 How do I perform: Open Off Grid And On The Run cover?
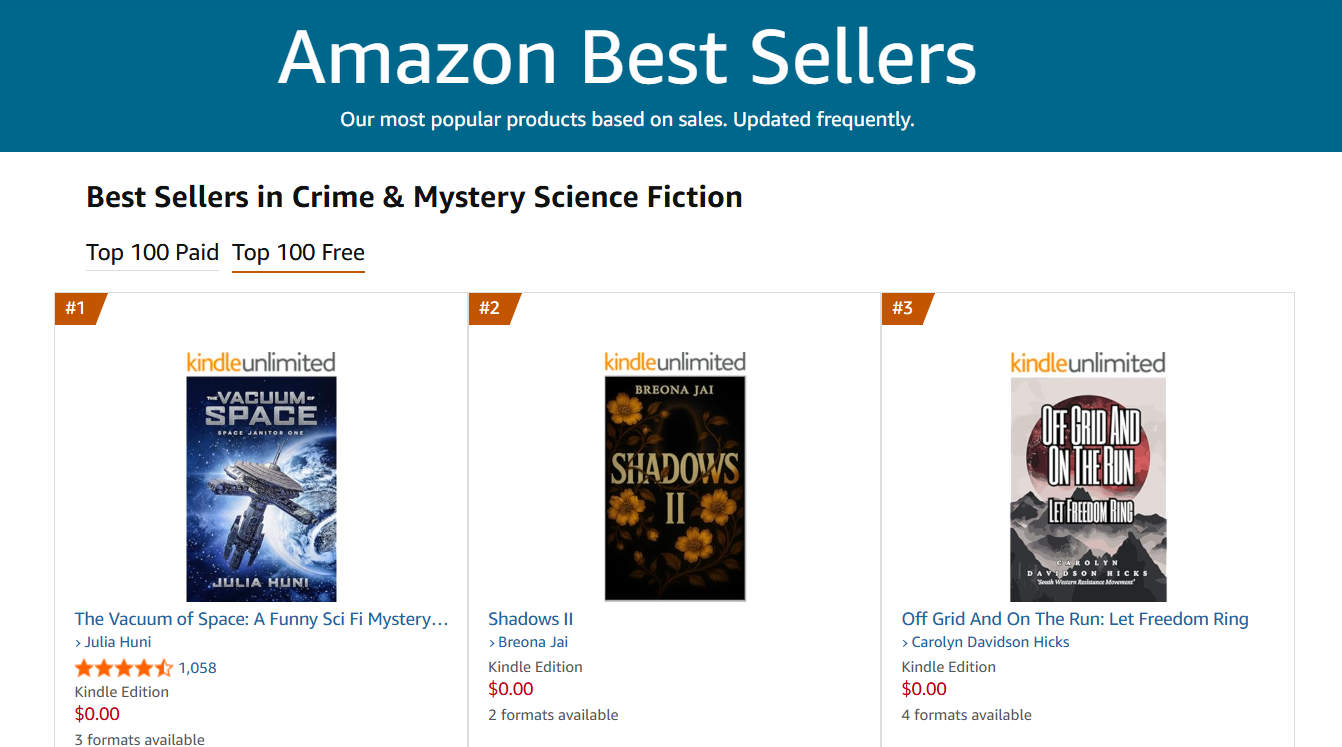(x=1088, y=489)
